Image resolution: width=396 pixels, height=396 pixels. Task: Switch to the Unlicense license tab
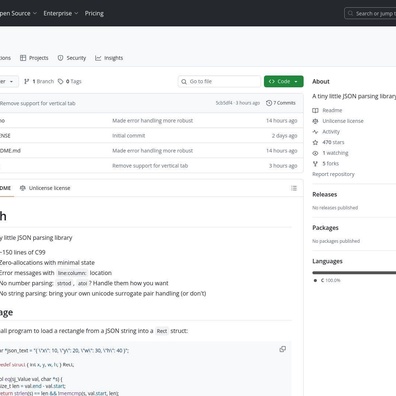coord(45,188)
